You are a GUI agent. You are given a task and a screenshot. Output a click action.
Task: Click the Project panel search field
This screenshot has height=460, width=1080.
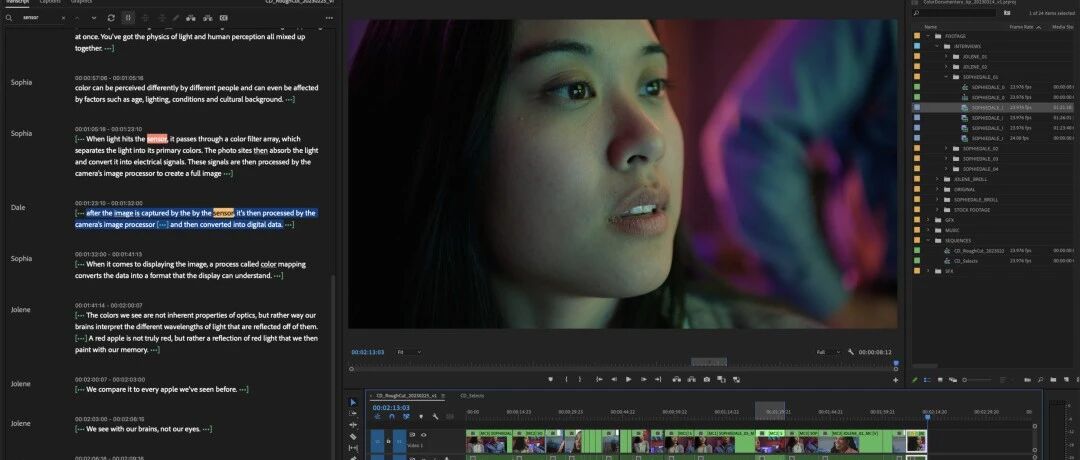[x=954, y=12]
